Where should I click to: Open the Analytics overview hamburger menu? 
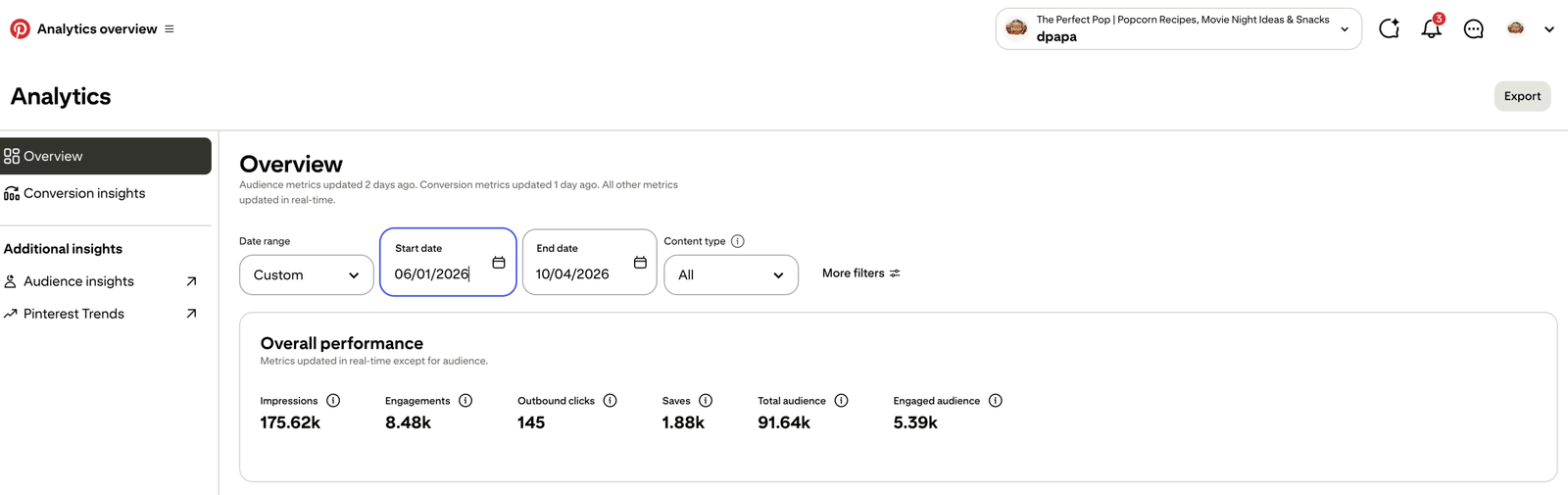tap(170, 29)
